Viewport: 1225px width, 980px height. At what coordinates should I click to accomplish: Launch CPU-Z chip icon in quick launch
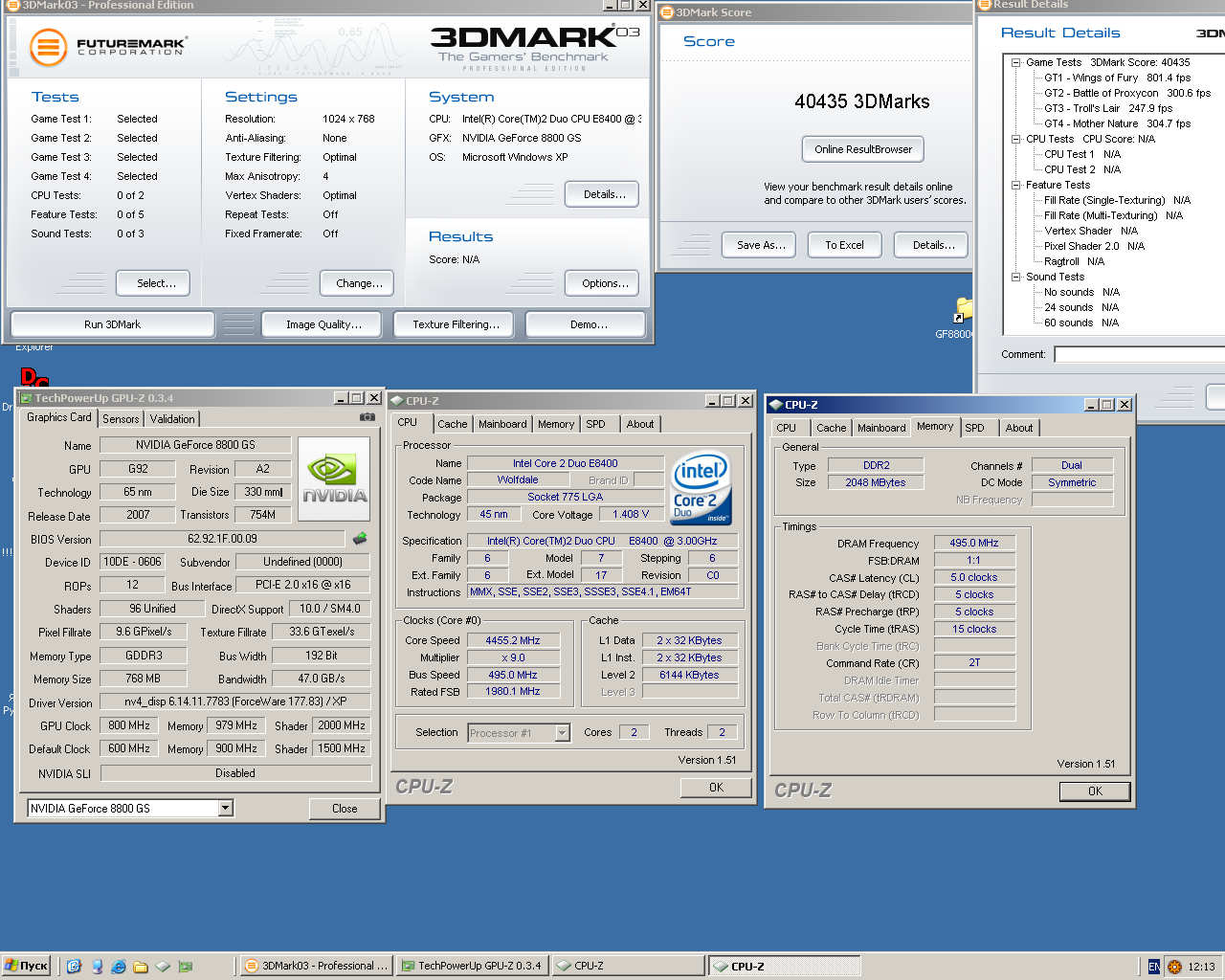coord(163,967)
